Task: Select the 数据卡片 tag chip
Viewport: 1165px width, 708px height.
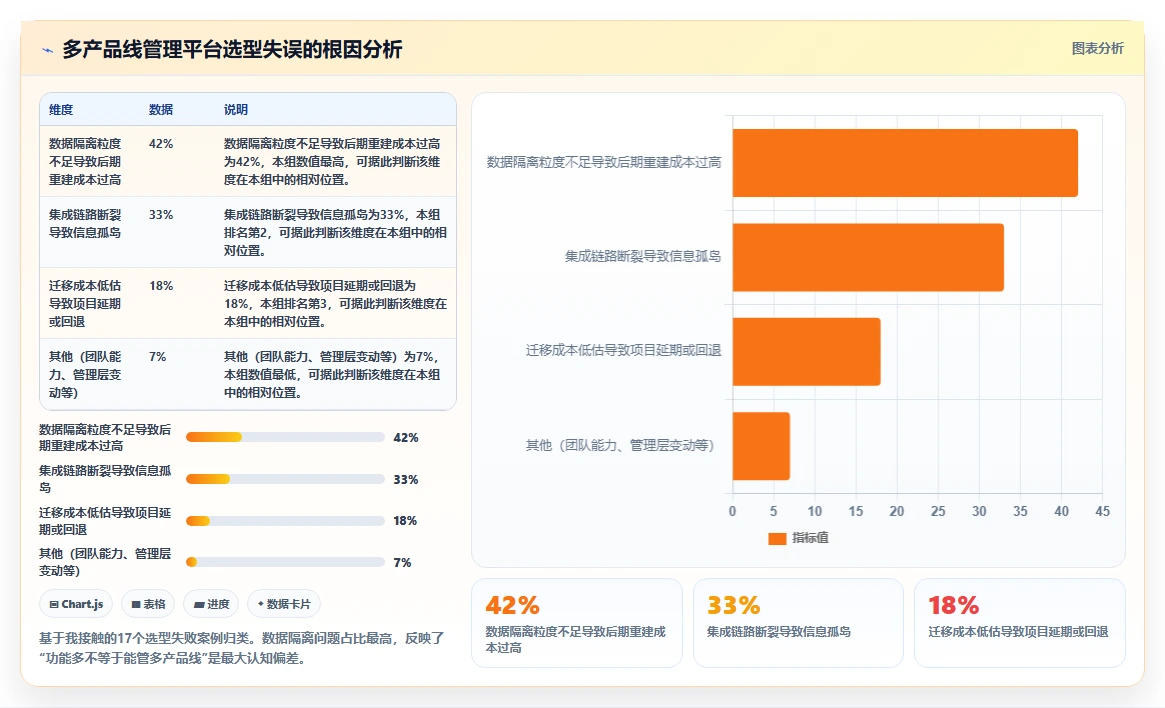Action: [284, 604]
